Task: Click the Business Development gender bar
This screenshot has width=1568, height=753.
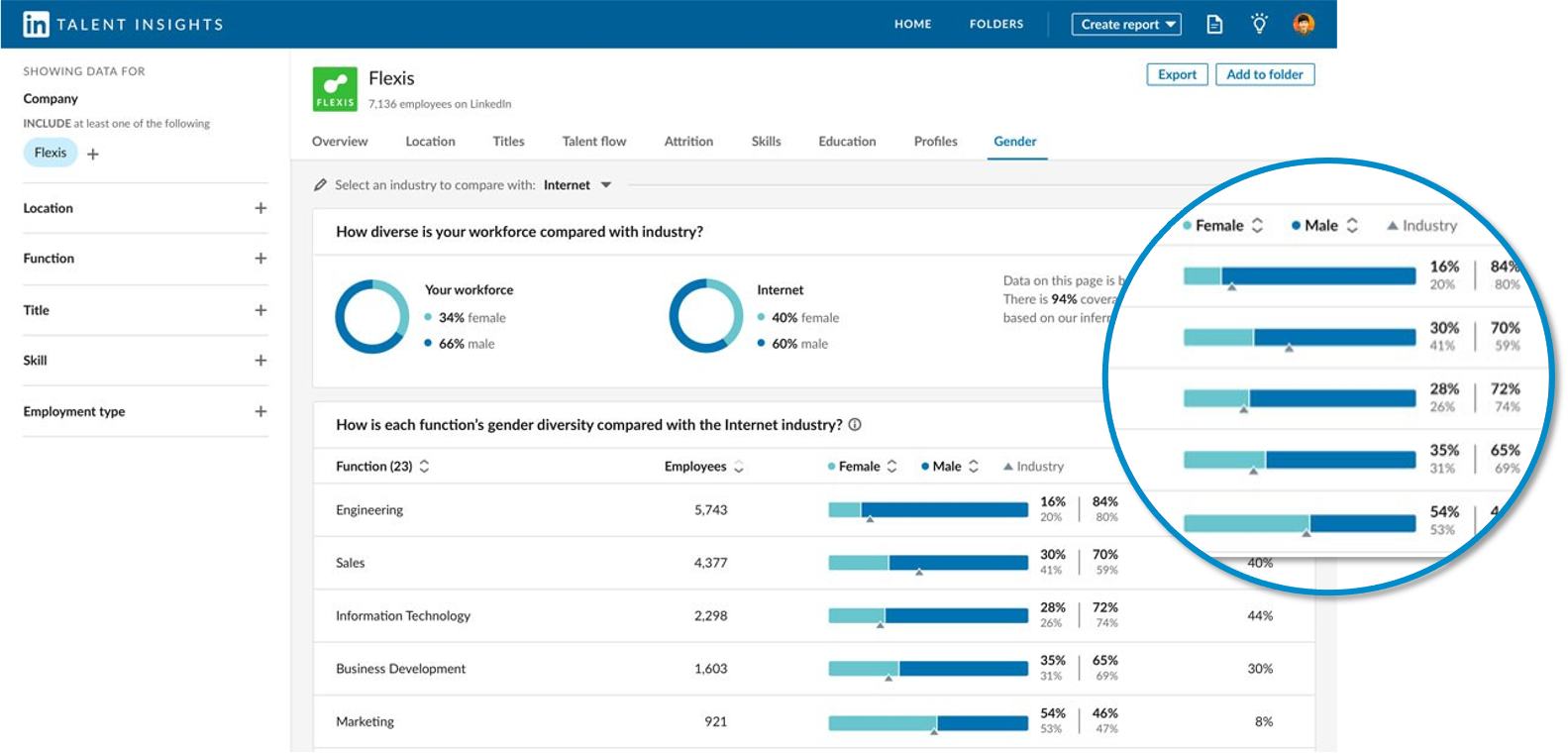Action: (928, 669)
